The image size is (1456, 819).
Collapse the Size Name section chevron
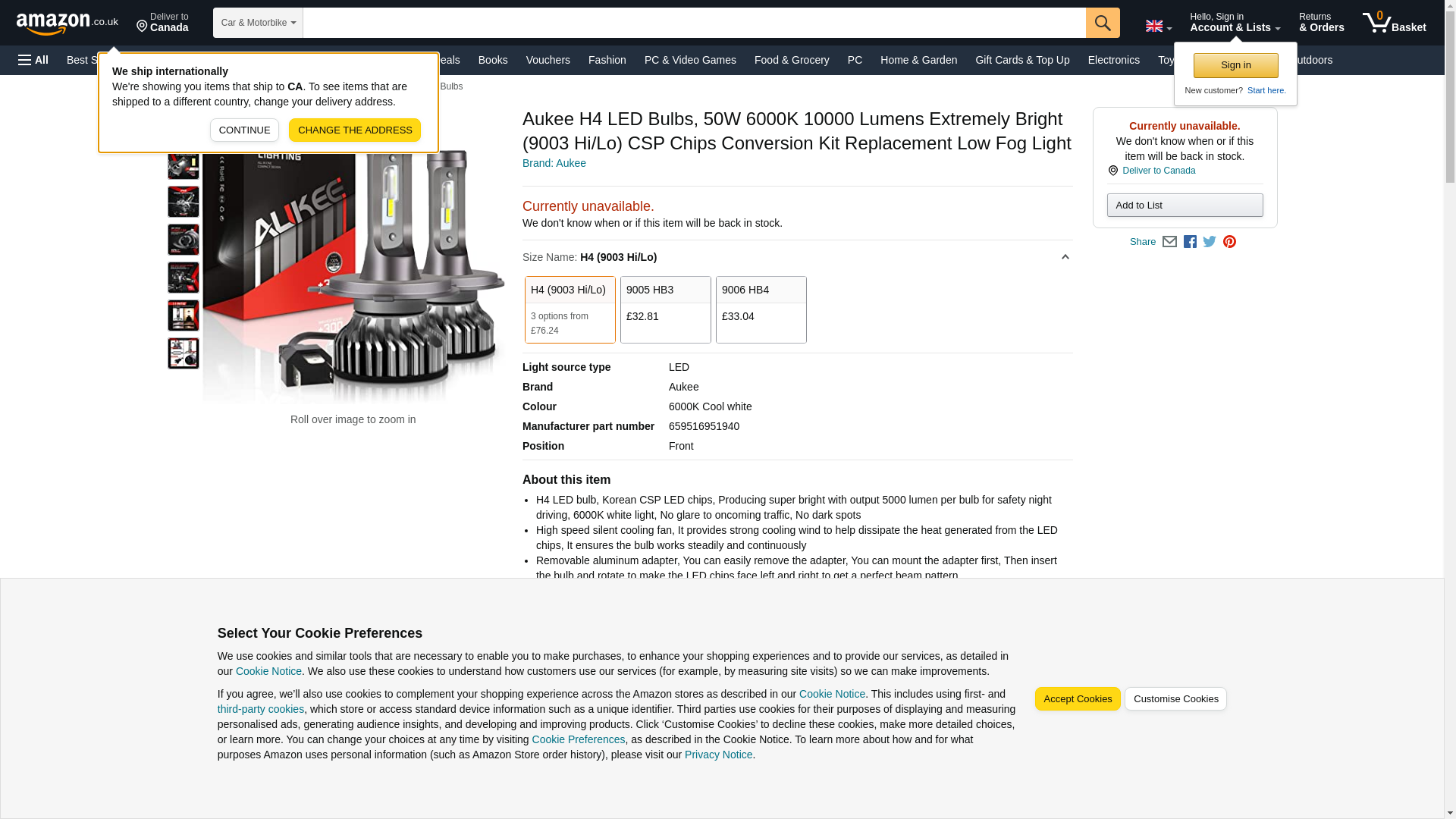coord(1065,257)
